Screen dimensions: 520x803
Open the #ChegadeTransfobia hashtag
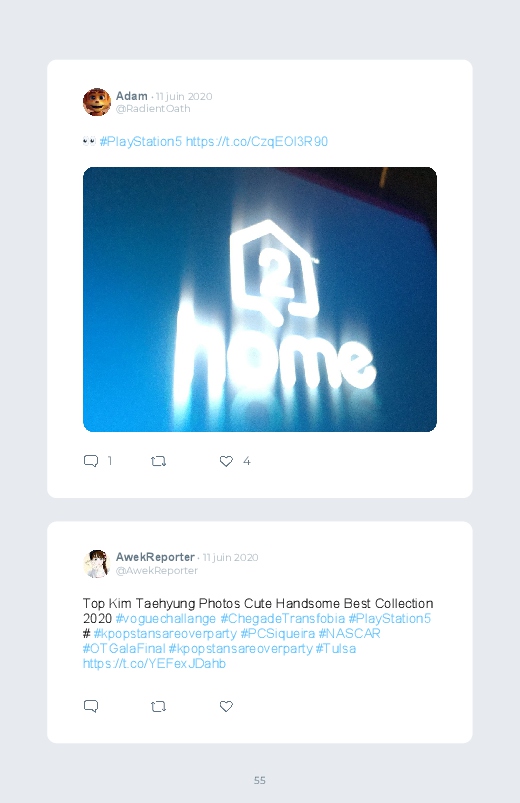point(282,619)
